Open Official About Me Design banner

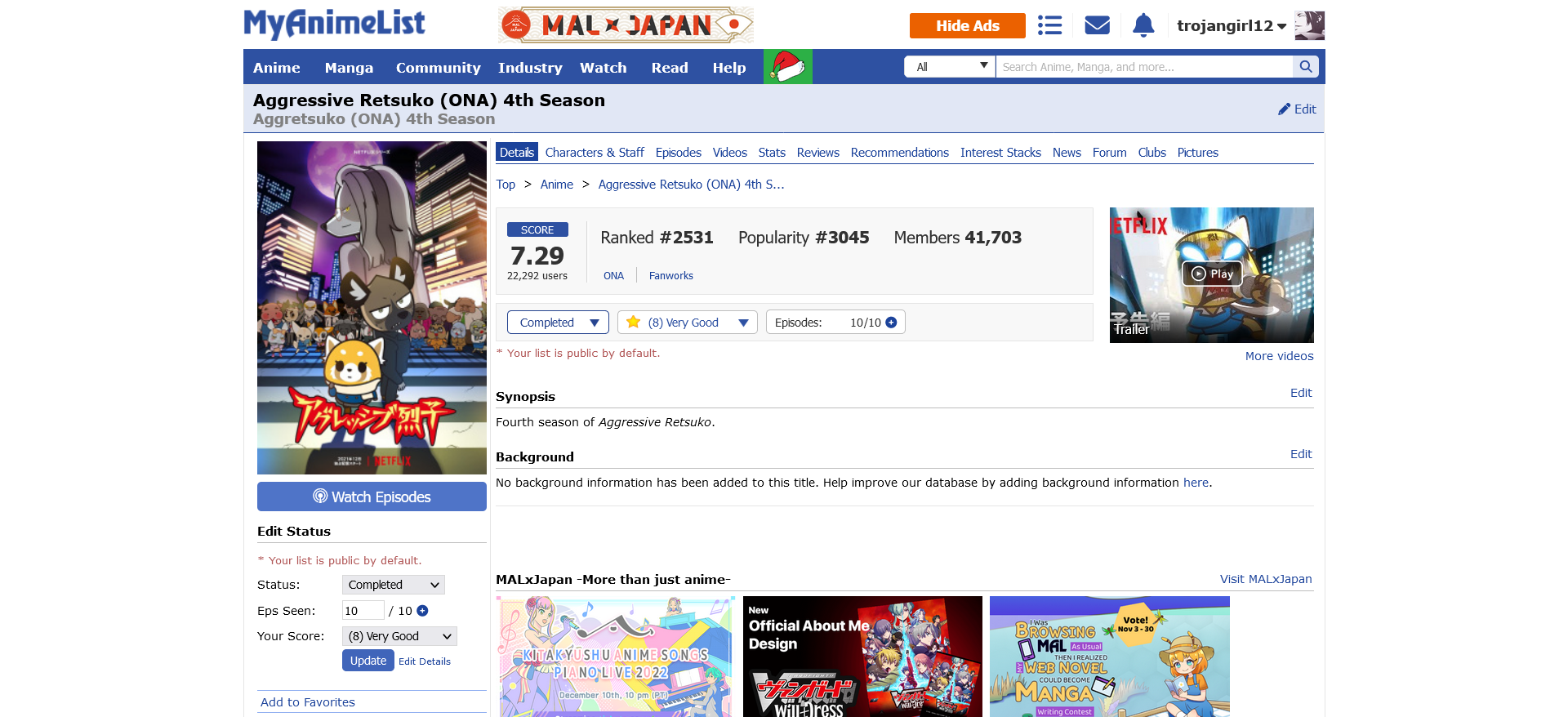(862, 657)
